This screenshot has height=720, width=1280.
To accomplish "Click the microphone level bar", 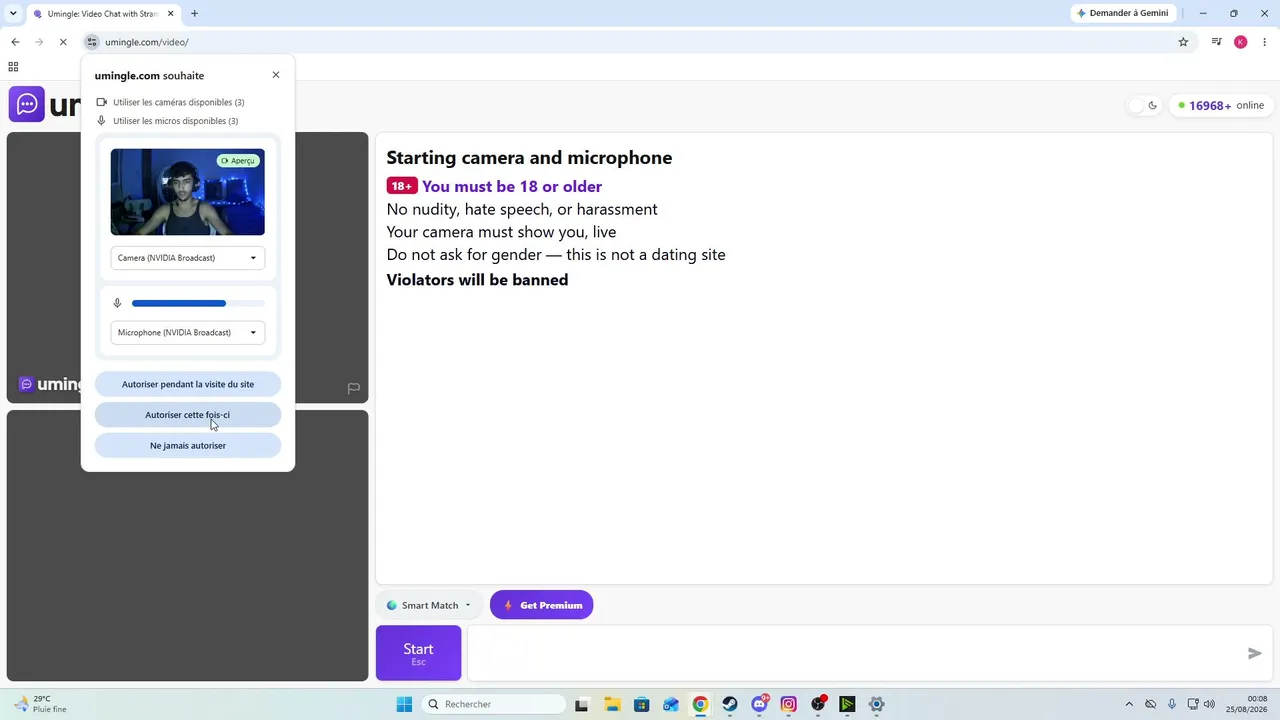I will pos(198,303).
